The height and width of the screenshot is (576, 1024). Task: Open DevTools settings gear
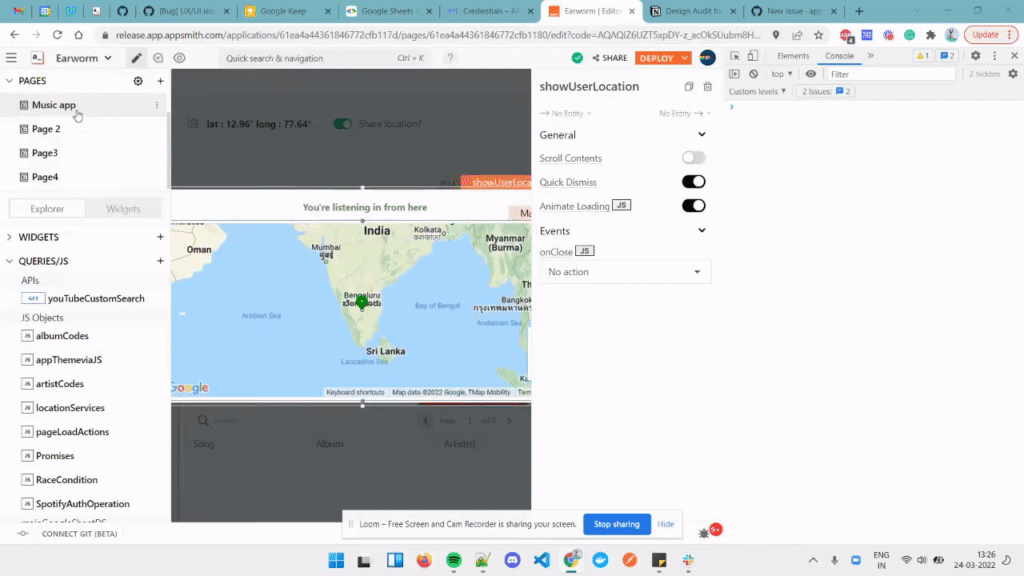point(976,56)
